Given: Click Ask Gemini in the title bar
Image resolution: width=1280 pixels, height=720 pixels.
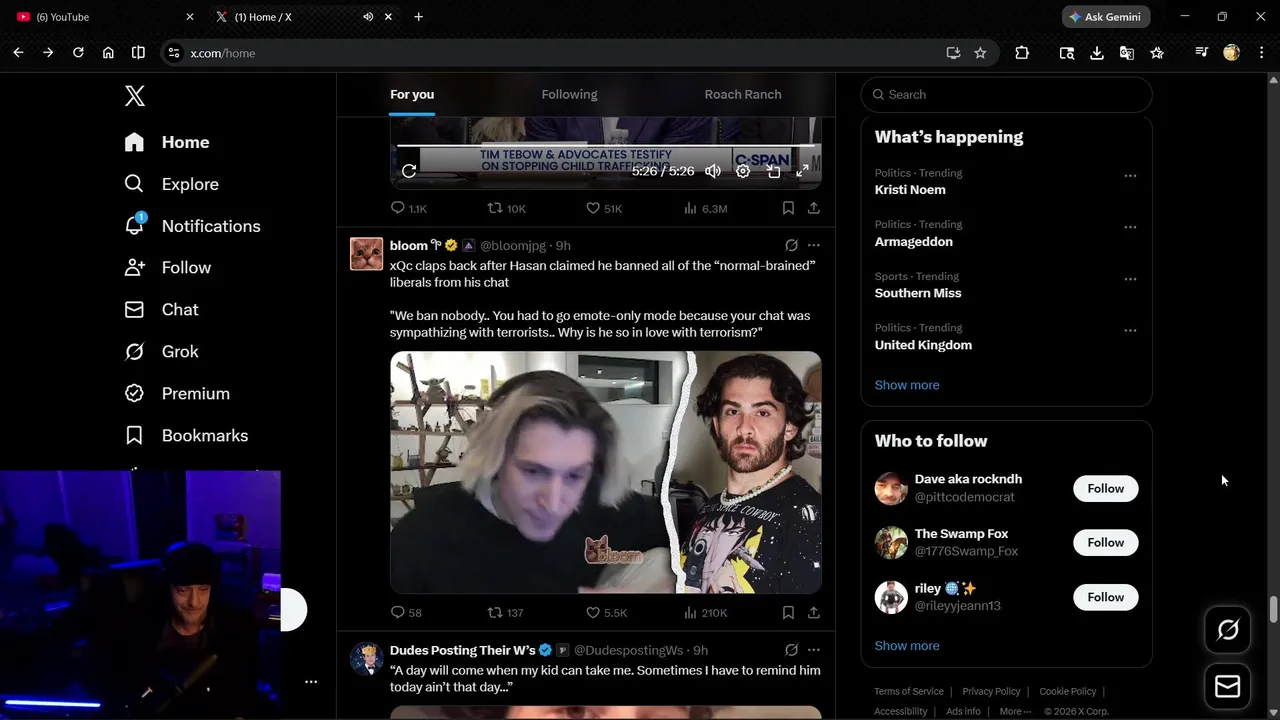Looking at the screenshot, I should point(1106,17).
